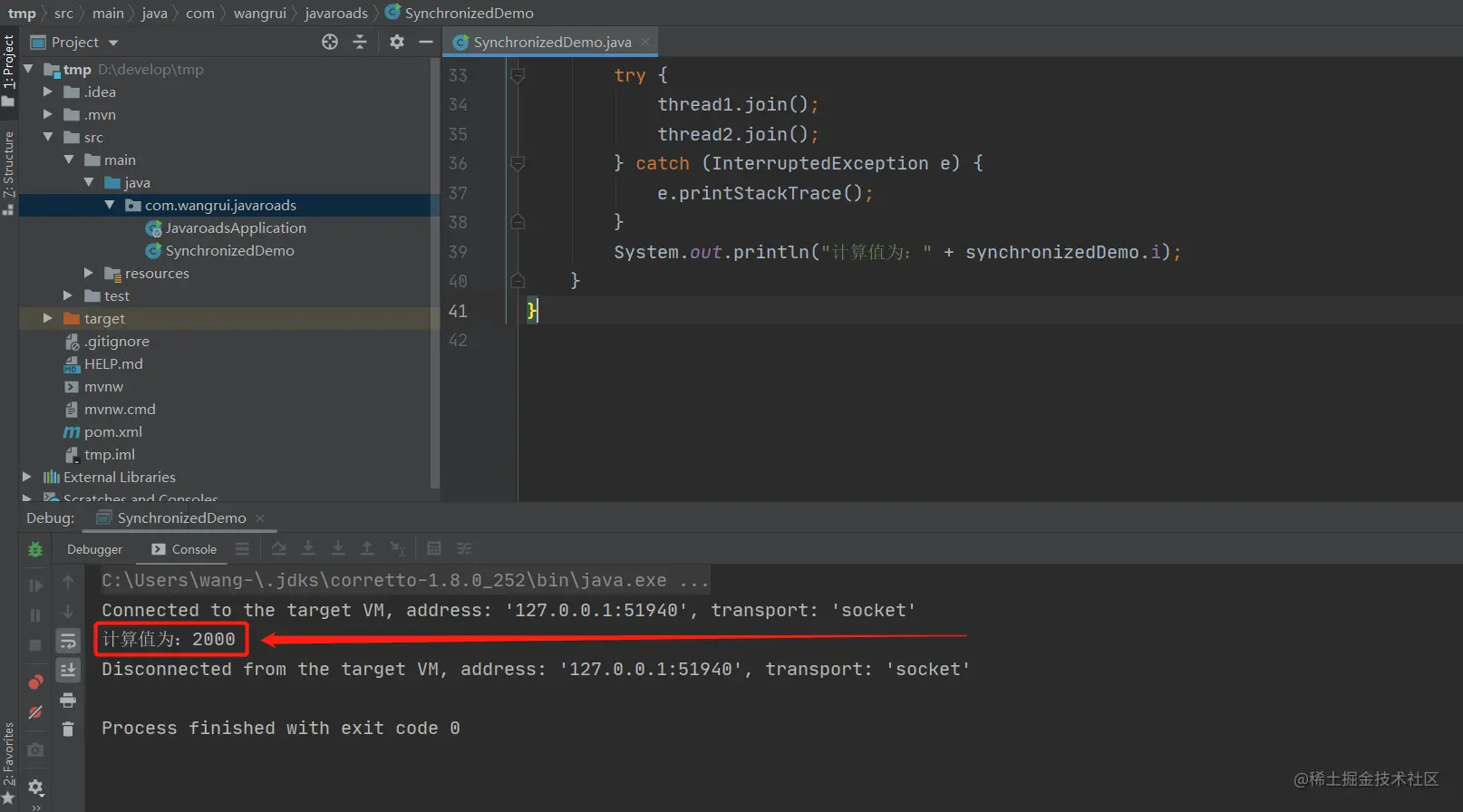Viewport: 1463px width, 812px height.
Task: Click the Trace Current Stream Chain icon
Action: [464, 548]
